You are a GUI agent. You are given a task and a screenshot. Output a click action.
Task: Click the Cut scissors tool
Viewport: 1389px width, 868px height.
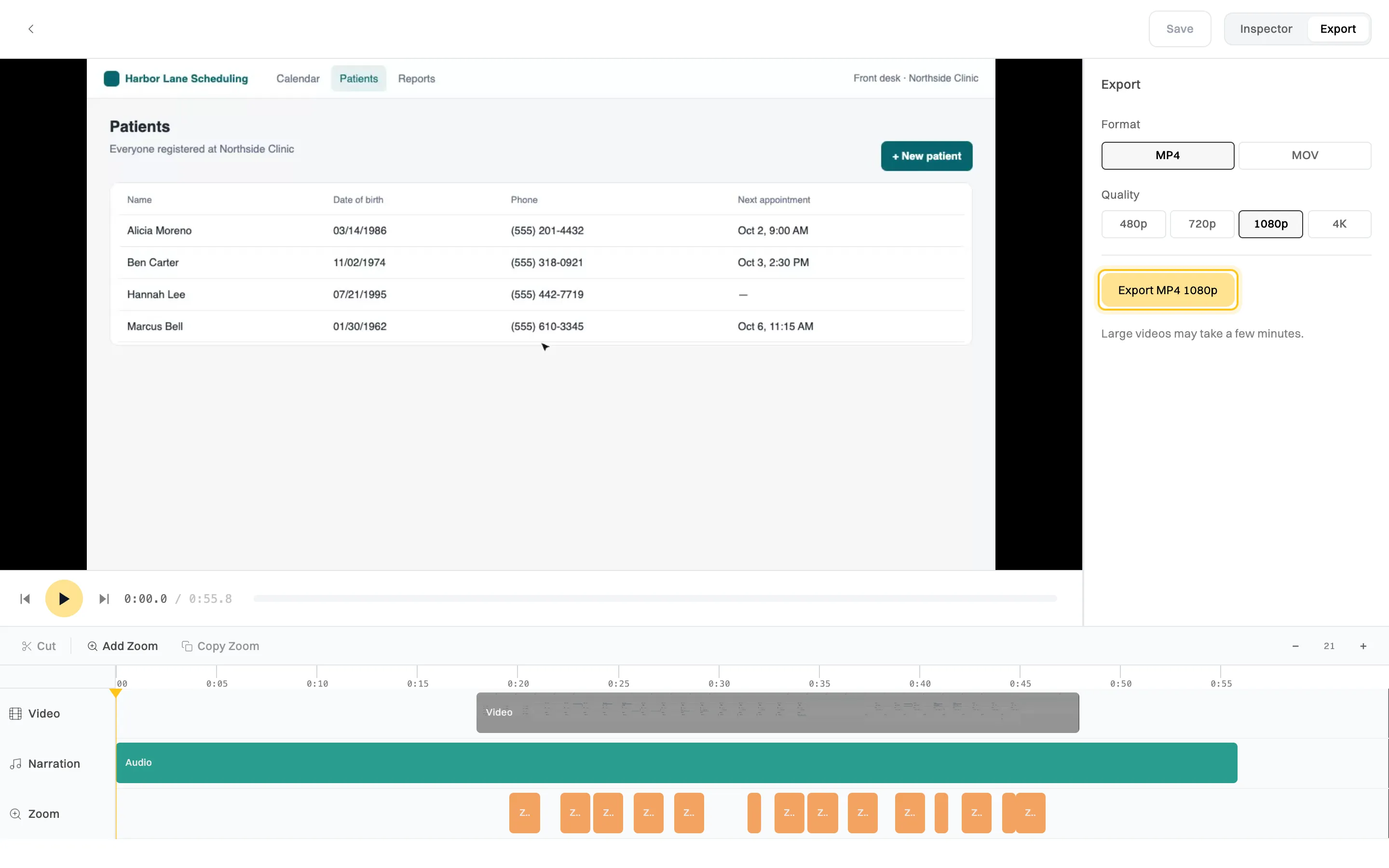point(39,646)
